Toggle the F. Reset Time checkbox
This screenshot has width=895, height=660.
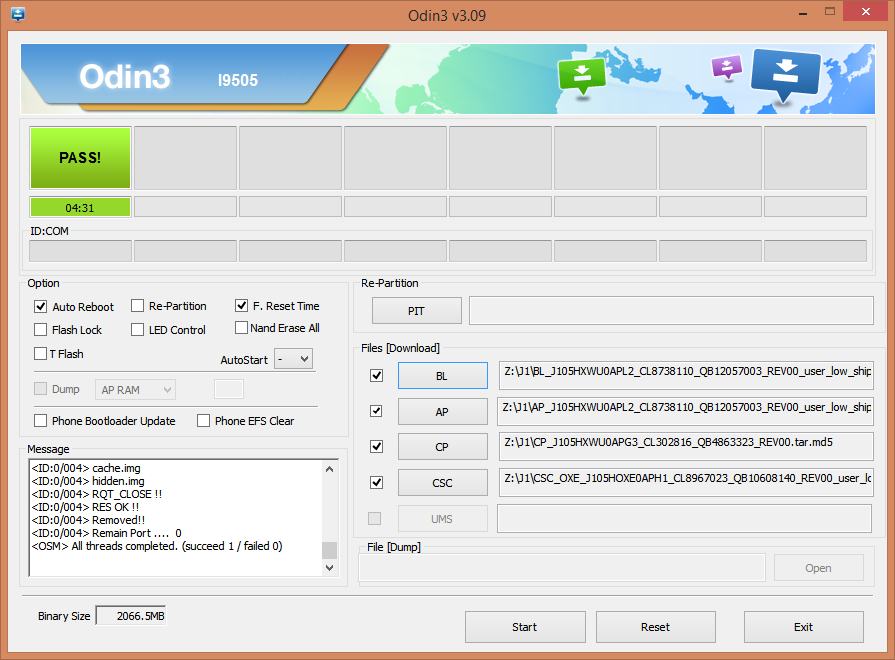241,306
